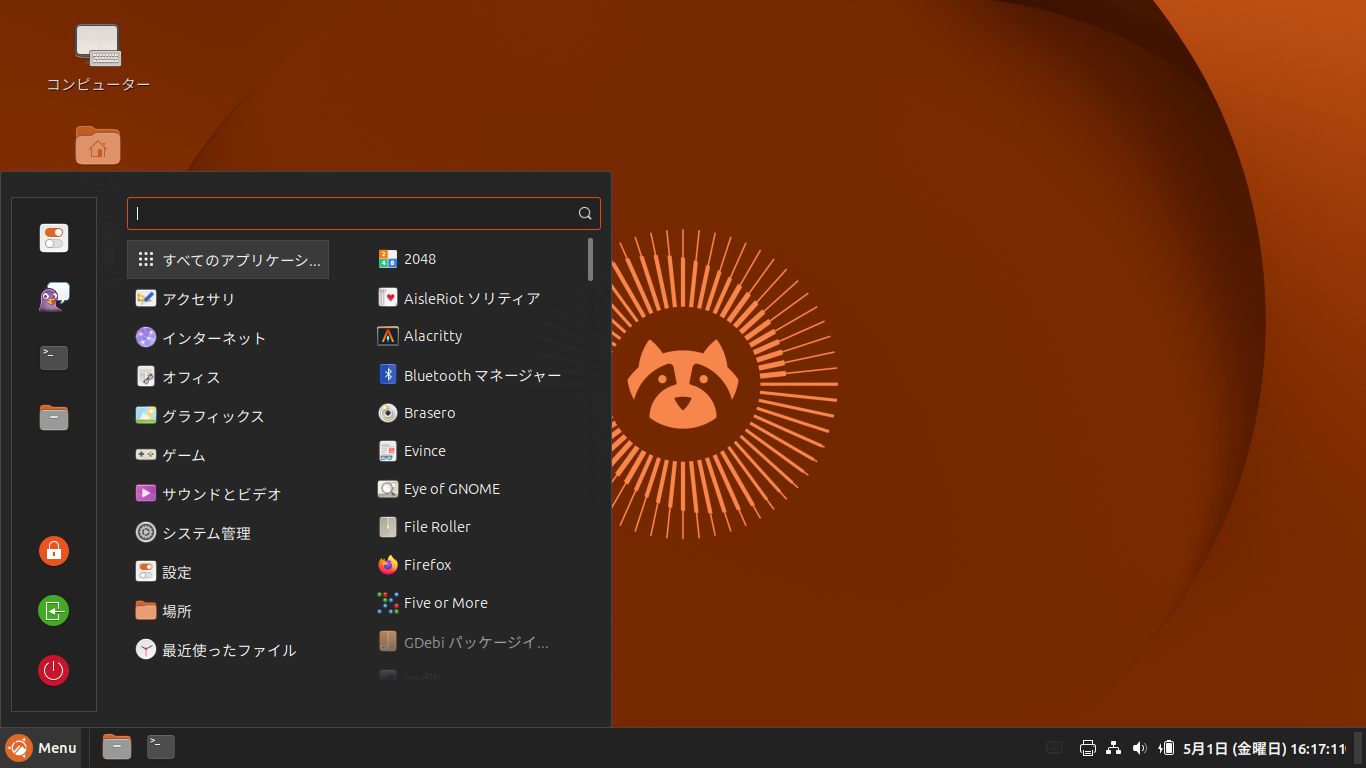Click the application list scrollbar

pyautogui.click(x=591, y=260)
